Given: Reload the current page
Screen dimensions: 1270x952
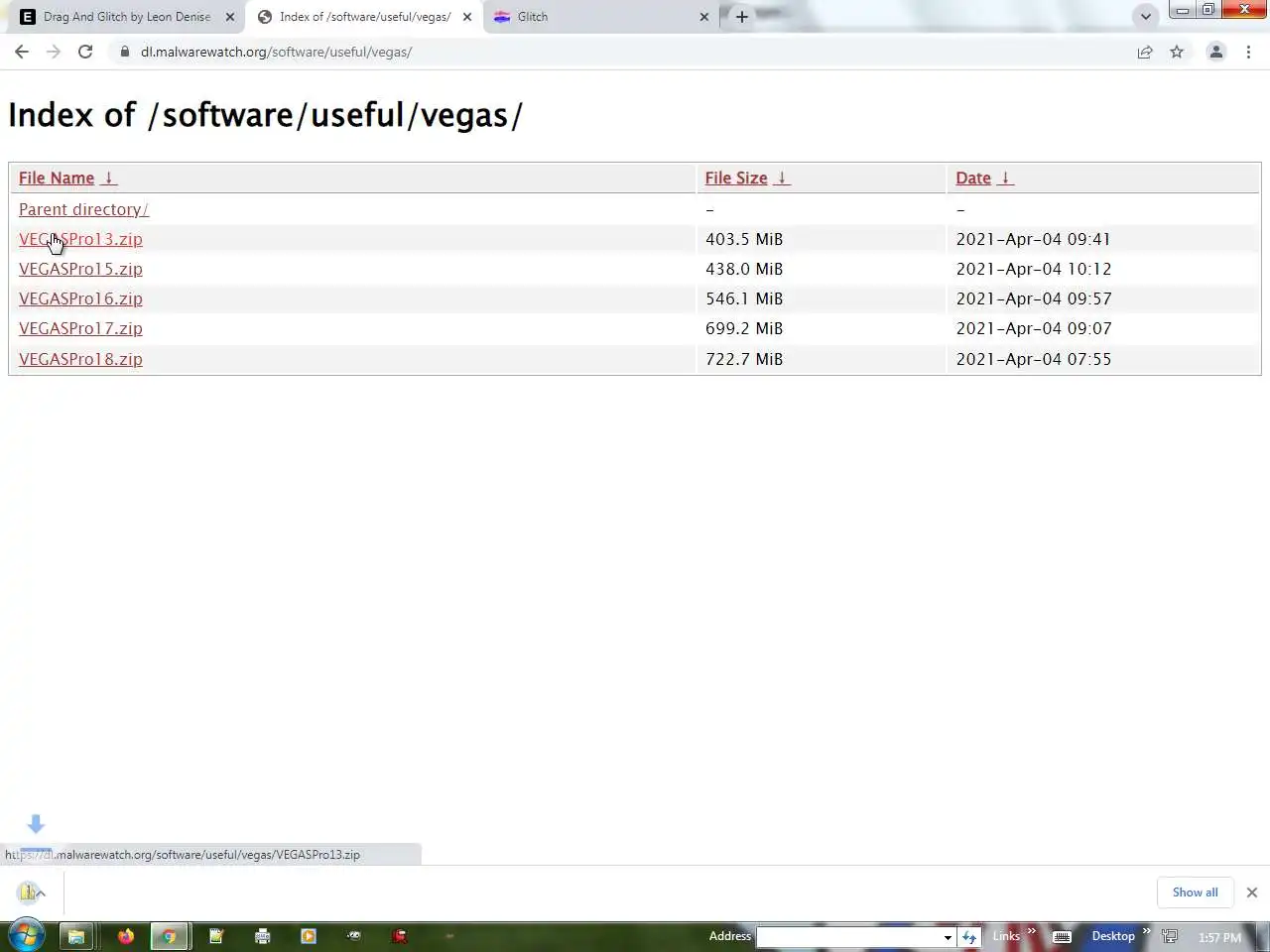Looking at the screenshot, I should click(x=85, y=52).
